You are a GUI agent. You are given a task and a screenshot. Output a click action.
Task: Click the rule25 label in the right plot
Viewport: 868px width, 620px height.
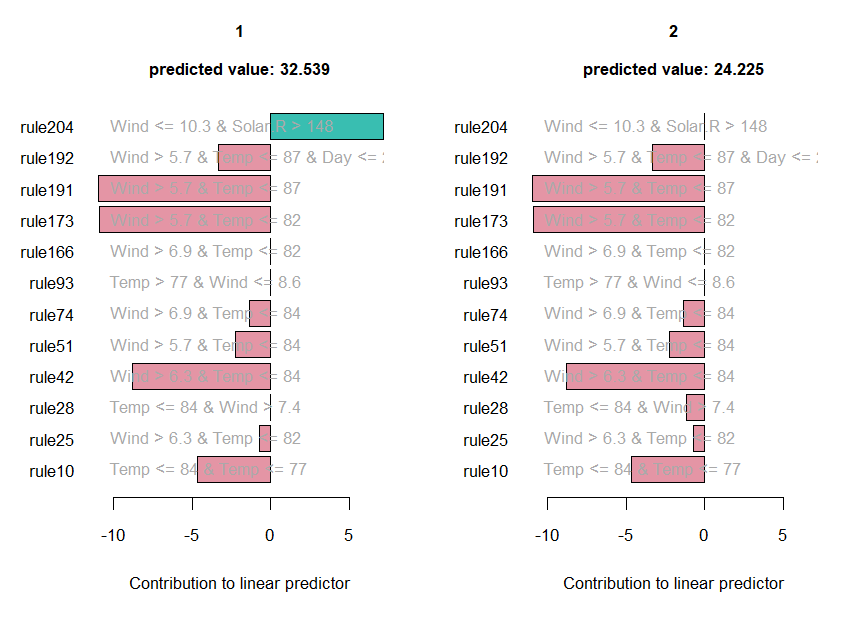click(x=485, y=440)
